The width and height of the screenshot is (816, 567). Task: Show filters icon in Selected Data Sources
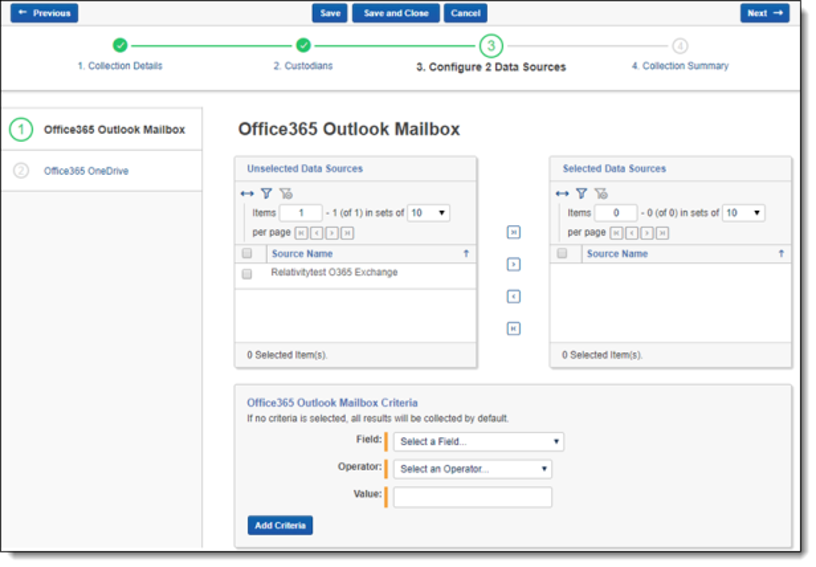pyautogui.click(x=582, y=194)
